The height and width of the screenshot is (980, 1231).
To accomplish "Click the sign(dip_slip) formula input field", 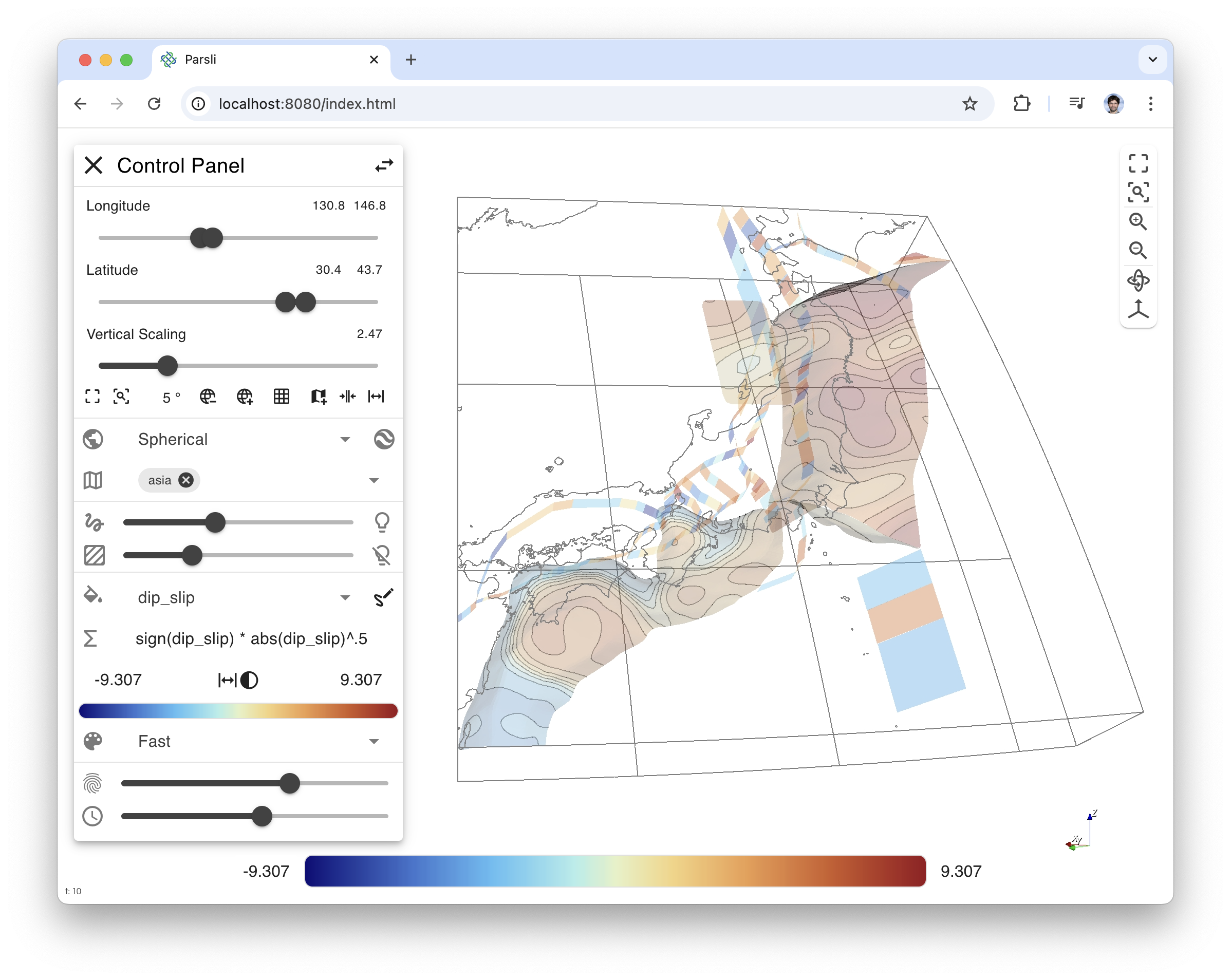I will tap(251, 638).
